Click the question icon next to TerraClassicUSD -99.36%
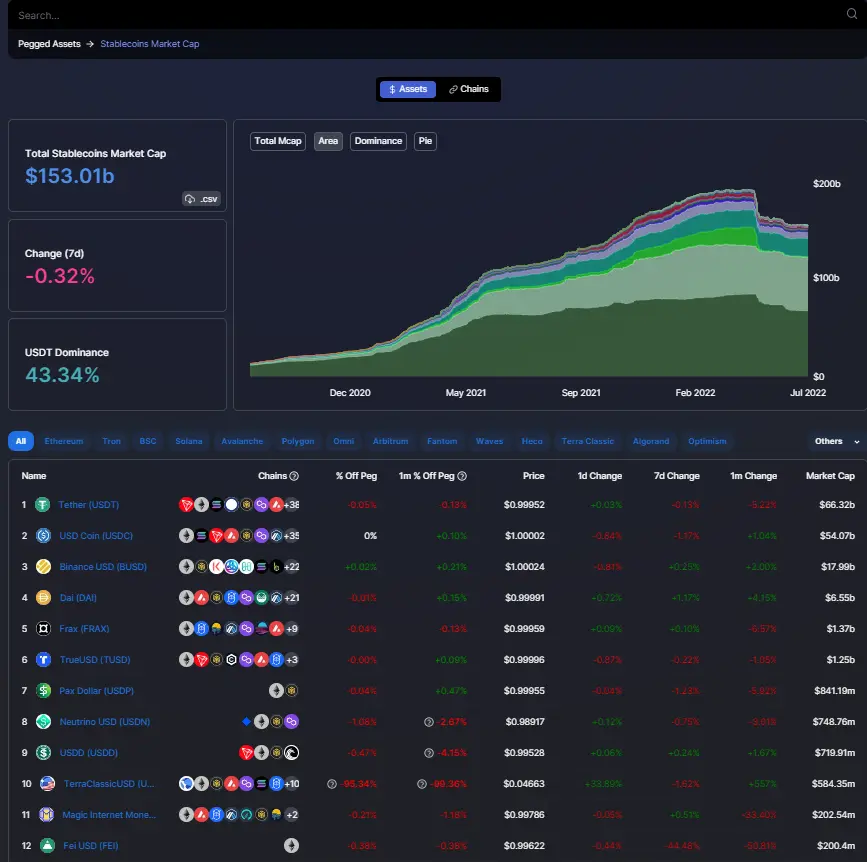 (x=422, y=784)
